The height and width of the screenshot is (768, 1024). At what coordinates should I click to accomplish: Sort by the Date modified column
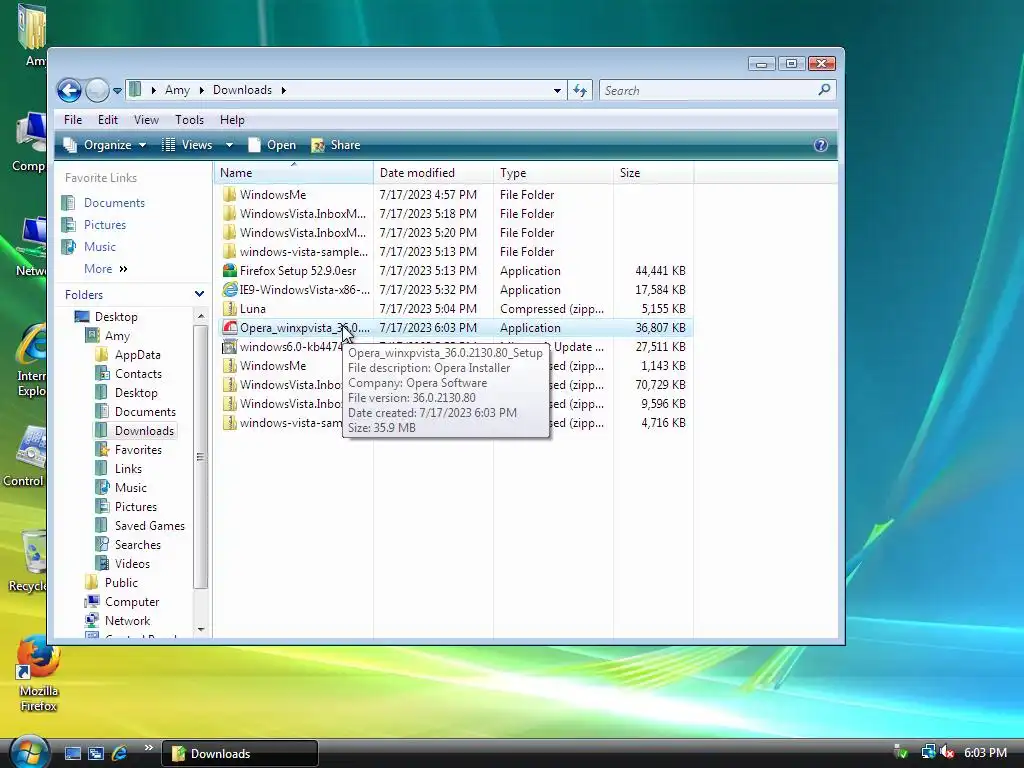pyautogui.click(x=433, y=172)
